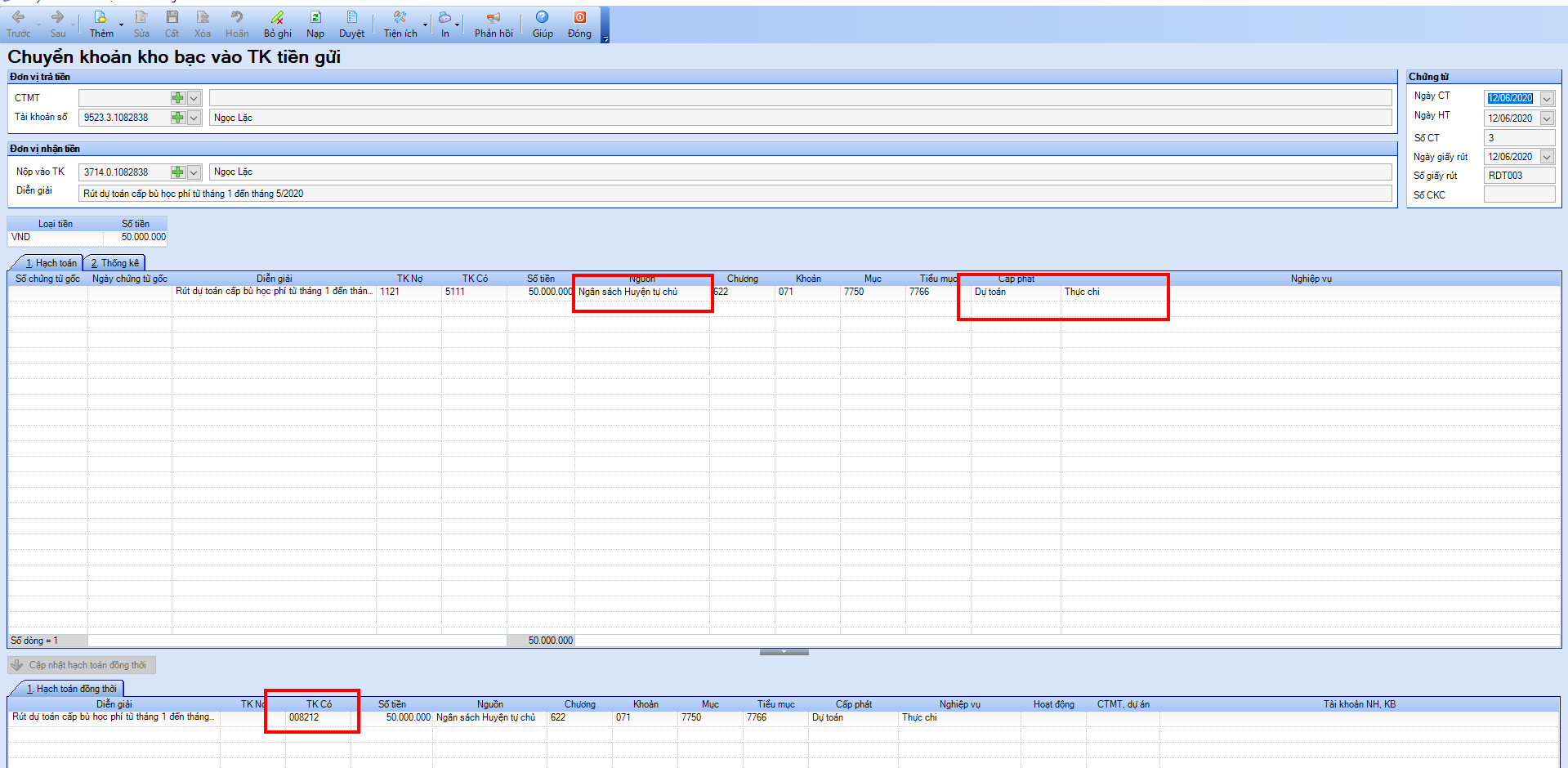
Task: Click the Thêm (Add) toolbar icon
Action: click(x=101, y=18)
